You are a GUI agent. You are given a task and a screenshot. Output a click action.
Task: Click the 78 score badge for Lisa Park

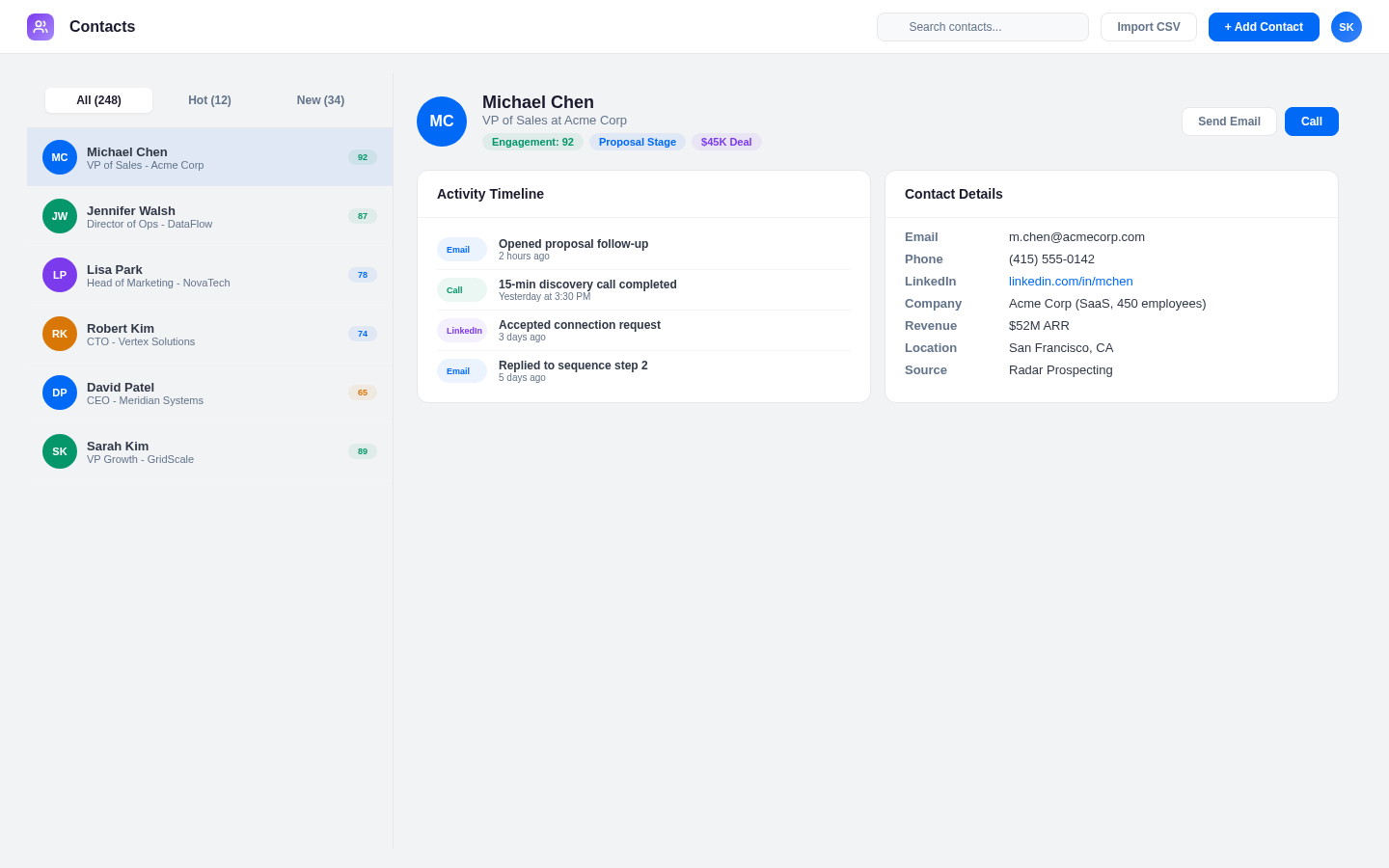tap(363, 275)
